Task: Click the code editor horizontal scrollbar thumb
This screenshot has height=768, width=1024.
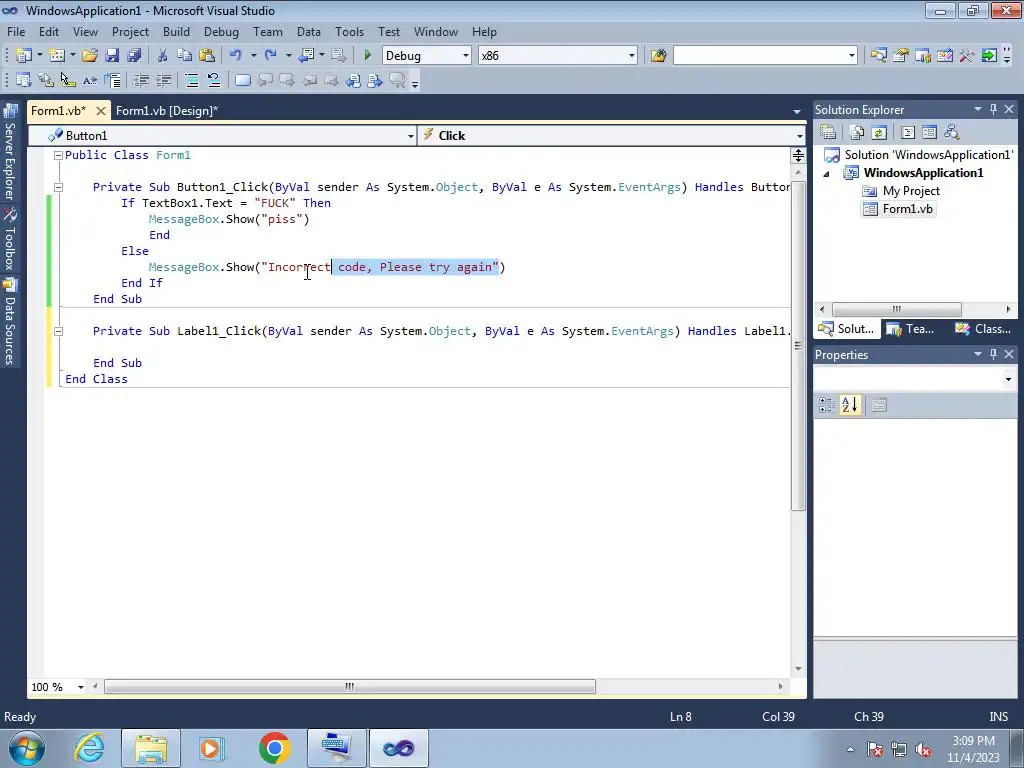Action: click(350, 686)
